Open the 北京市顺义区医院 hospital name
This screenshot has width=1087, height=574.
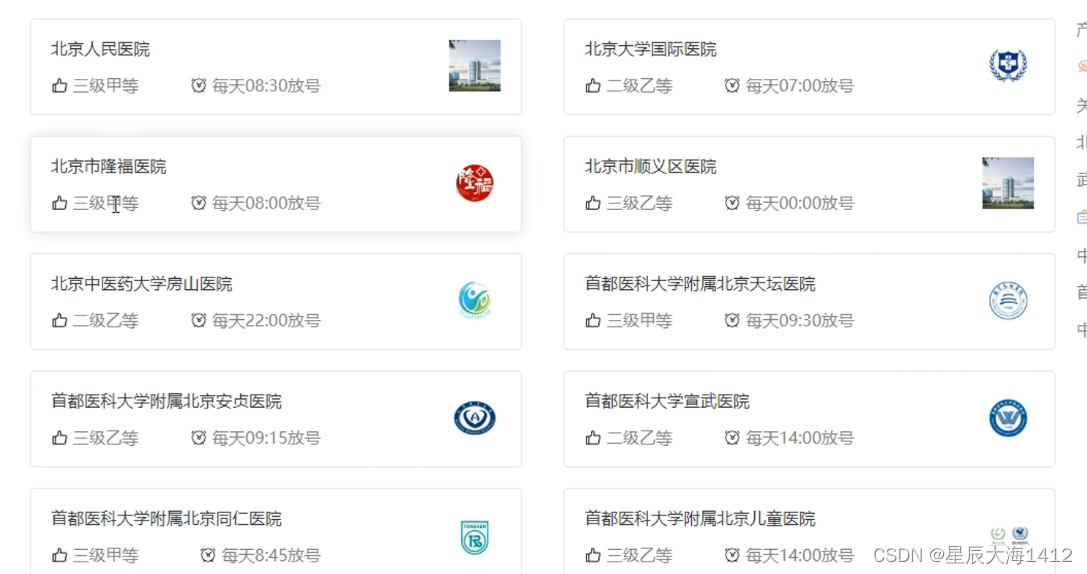coord(651,166)
